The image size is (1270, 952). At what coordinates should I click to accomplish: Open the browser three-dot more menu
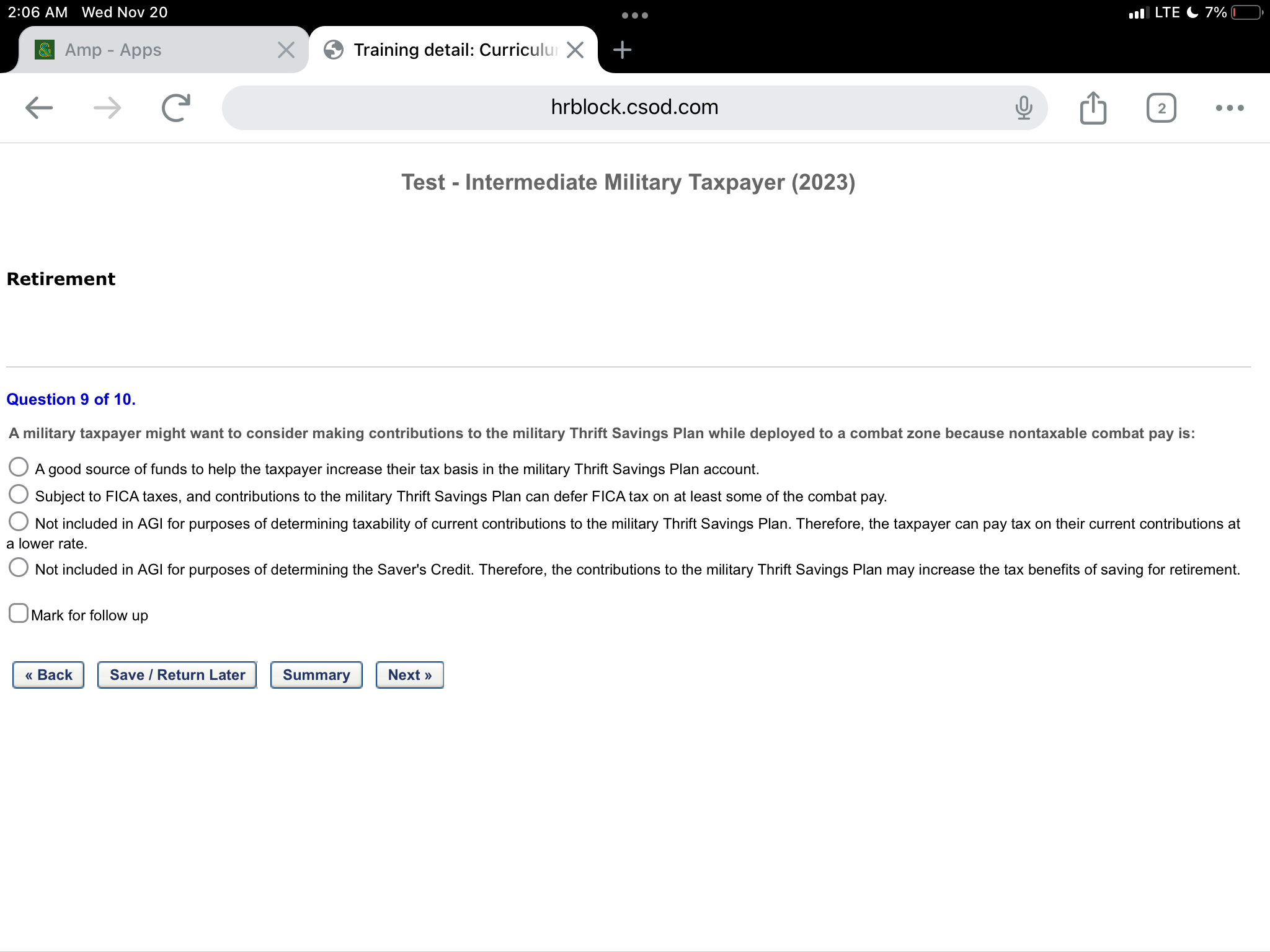(x=1229, y=108)
